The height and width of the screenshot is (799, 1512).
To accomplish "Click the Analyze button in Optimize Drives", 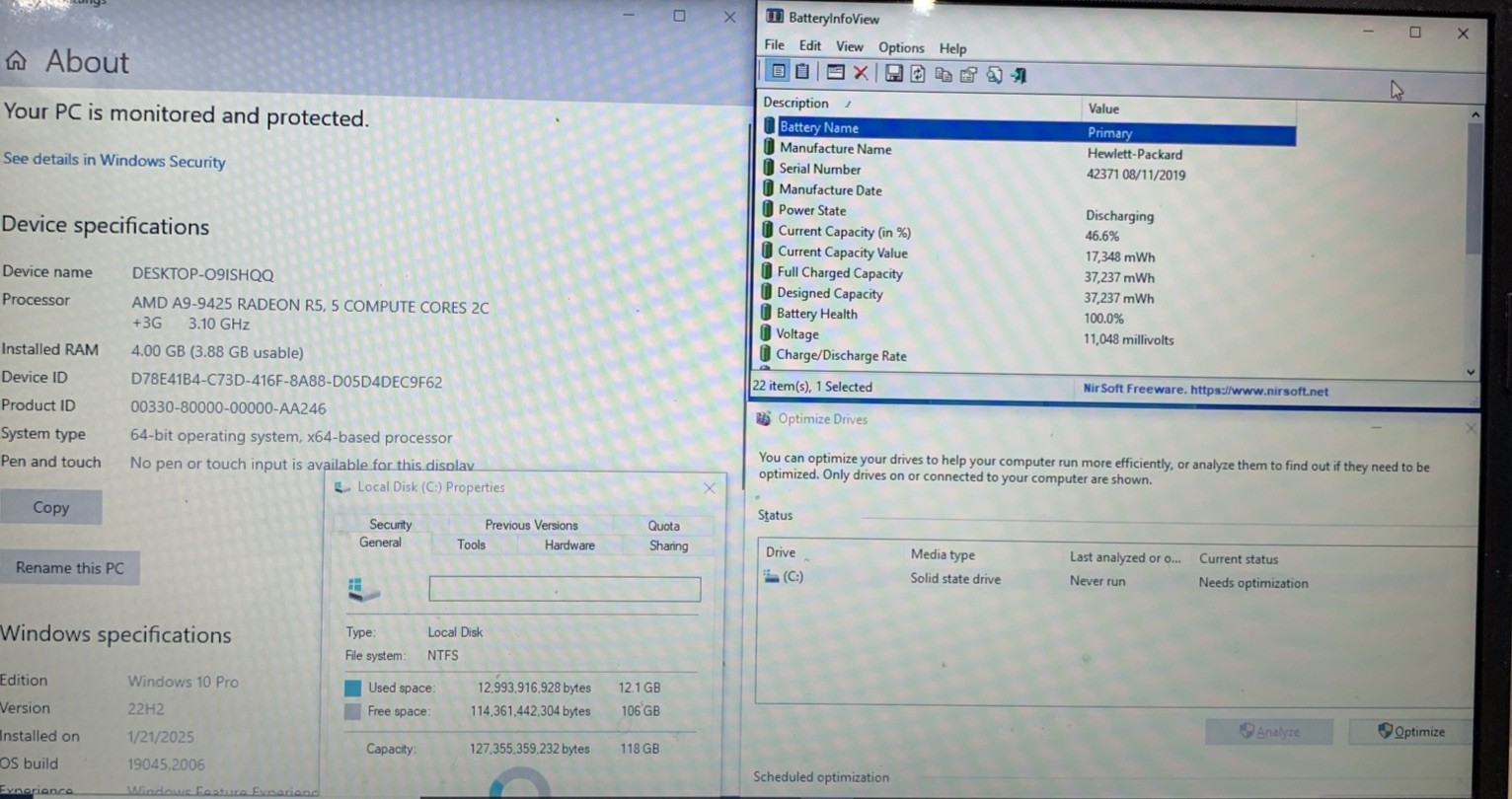I will (x=1269, y=732).
